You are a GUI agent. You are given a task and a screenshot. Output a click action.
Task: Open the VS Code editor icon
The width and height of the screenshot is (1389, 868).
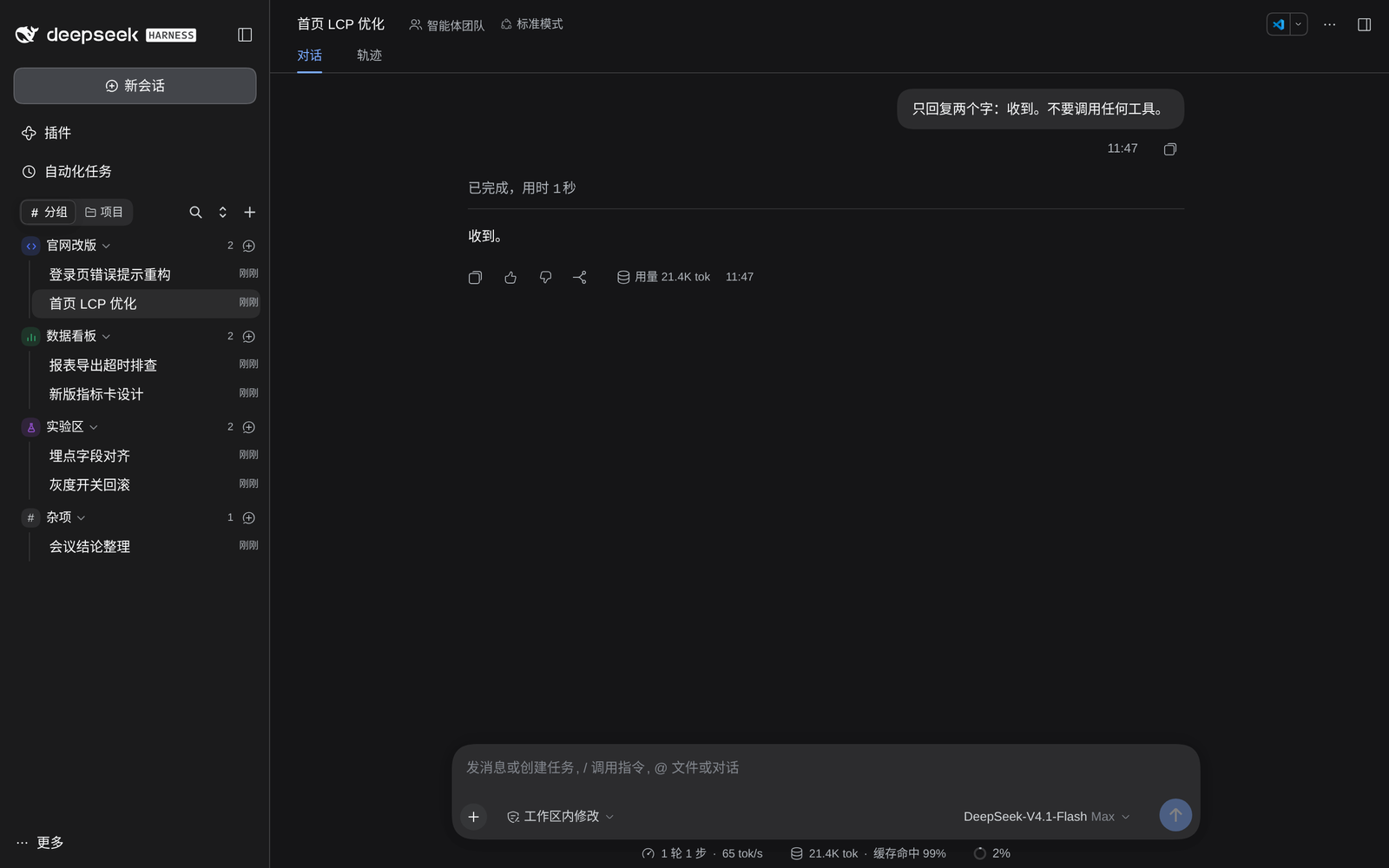(x=1279, y=24)
